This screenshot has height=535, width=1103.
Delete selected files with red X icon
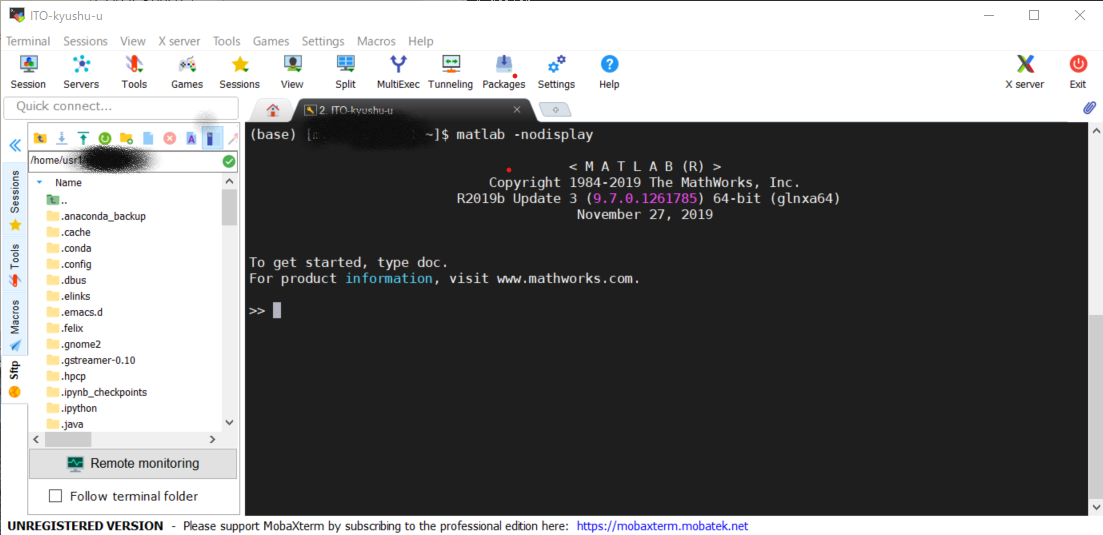(170, 138)
